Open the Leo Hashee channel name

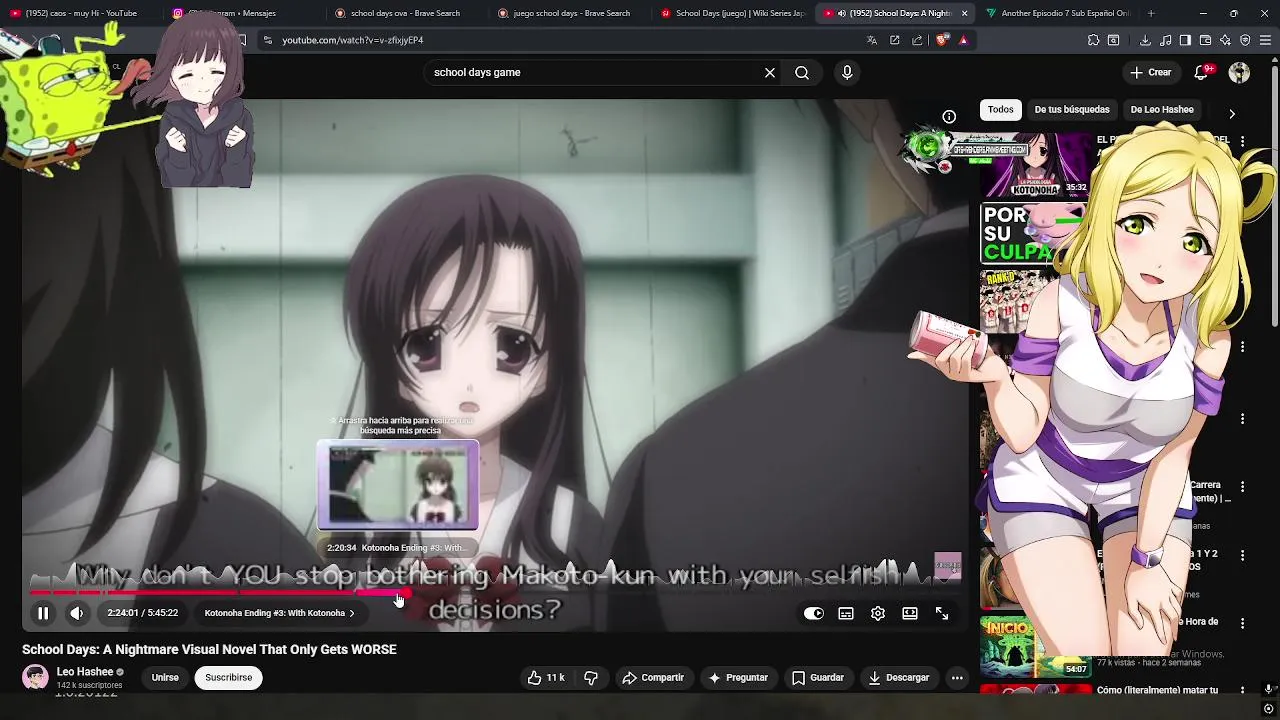point(85,672)
